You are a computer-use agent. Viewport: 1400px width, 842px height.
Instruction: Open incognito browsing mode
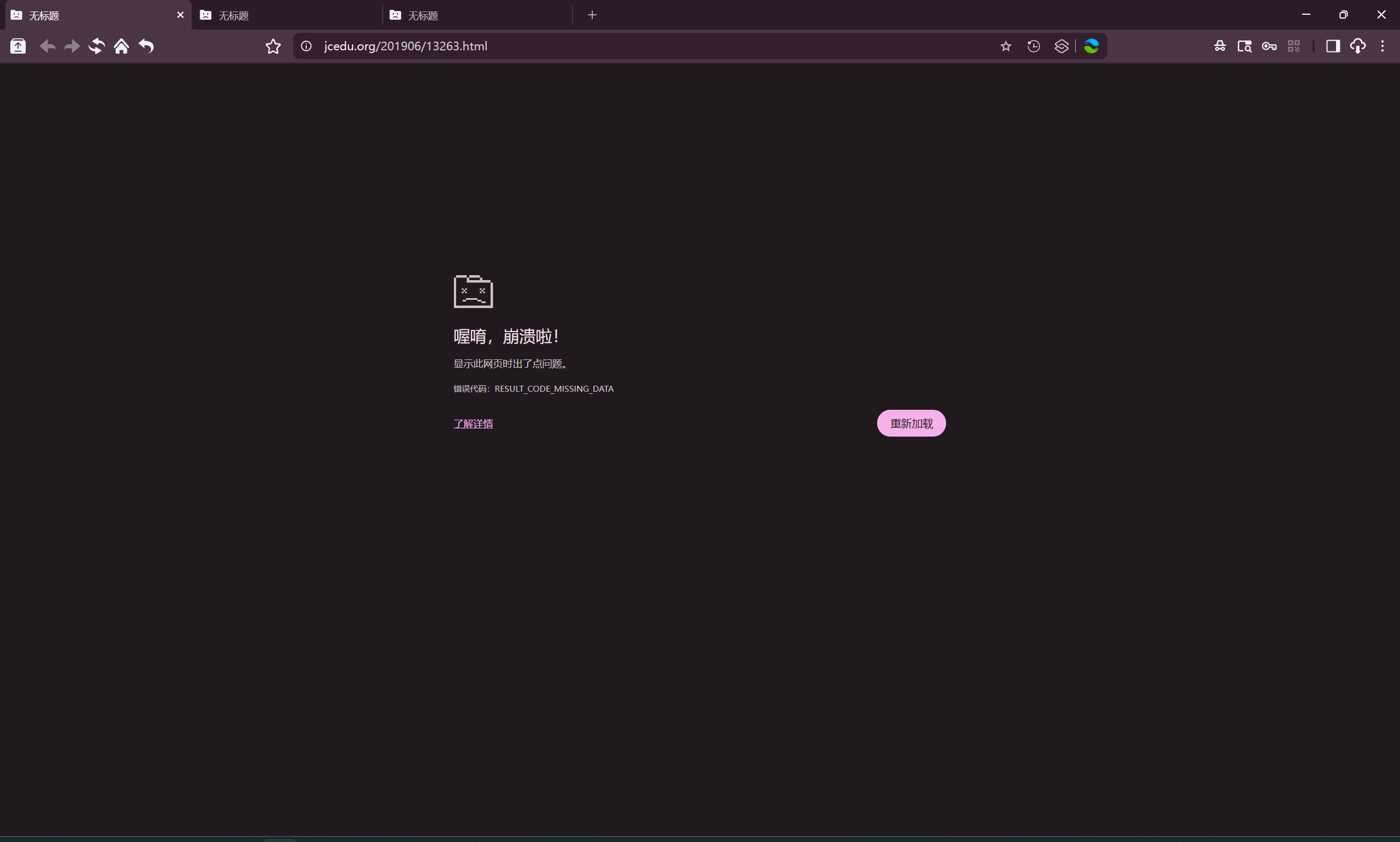pos(1220,46)
